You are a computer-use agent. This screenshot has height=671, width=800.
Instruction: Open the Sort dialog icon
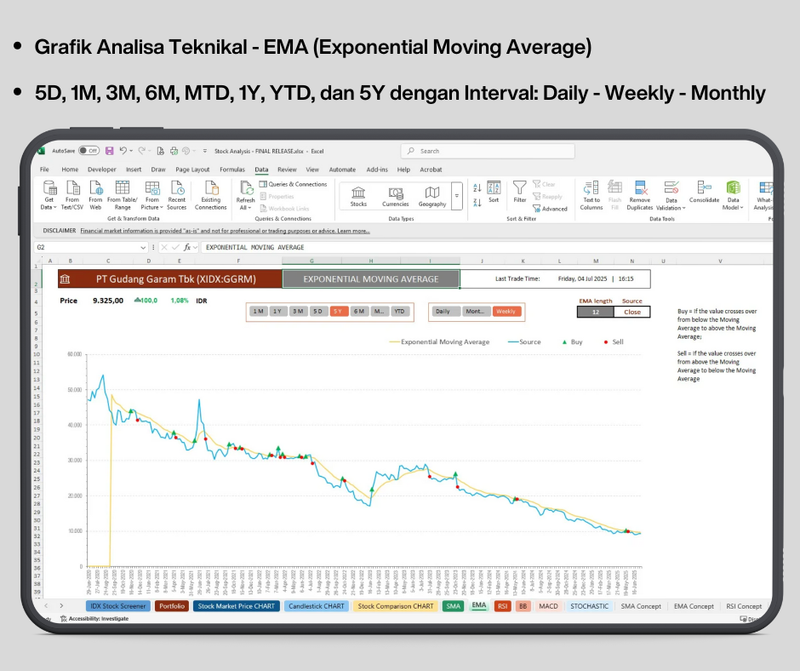point(493,192)
